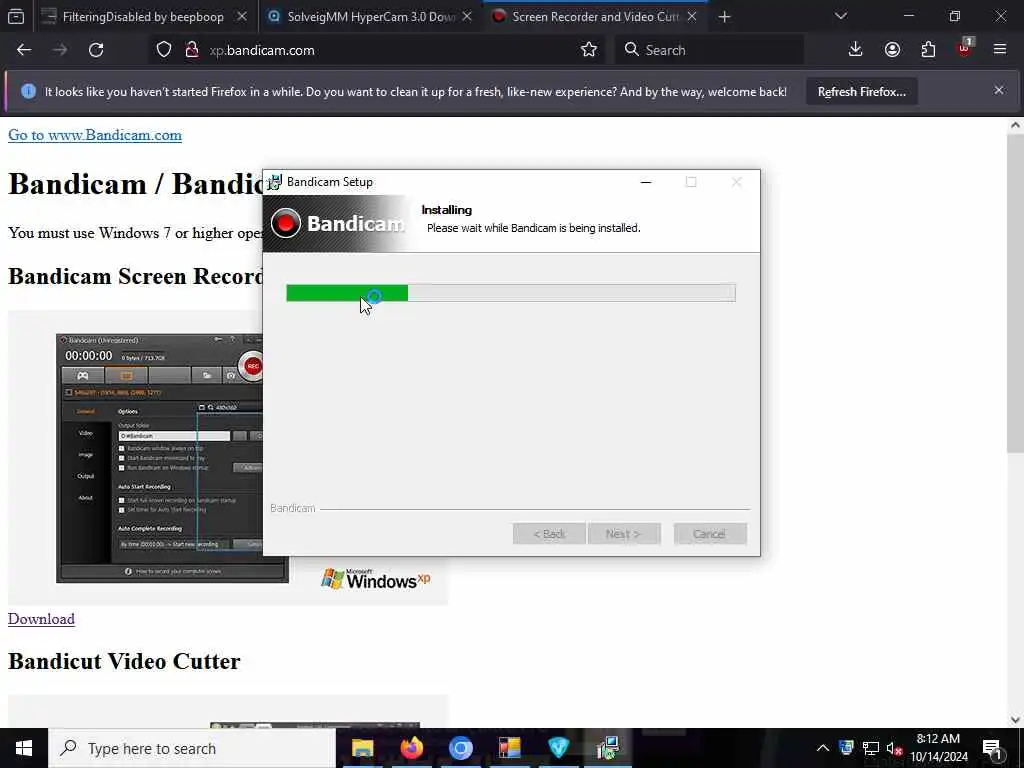Open the taskbar clock and date
Image resolution: width=1024 pixels, height=768 pixels.
tap(938, 748)
